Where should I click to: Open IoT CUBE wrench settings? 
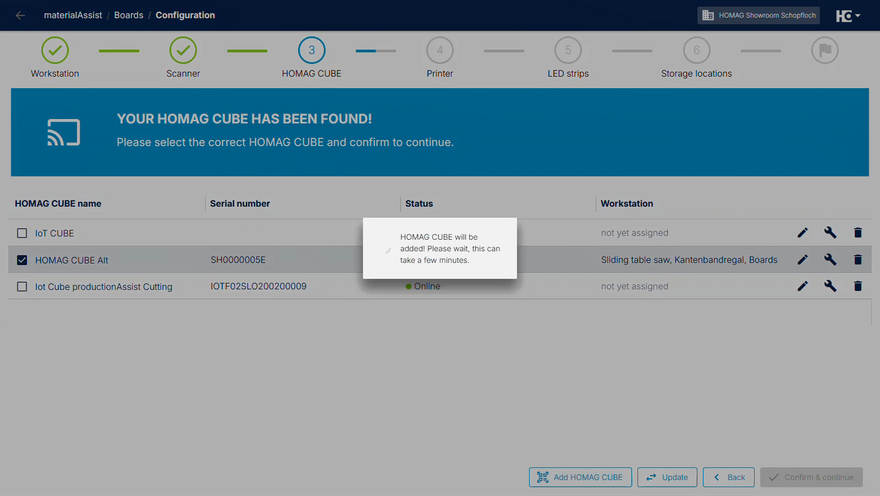830,232
